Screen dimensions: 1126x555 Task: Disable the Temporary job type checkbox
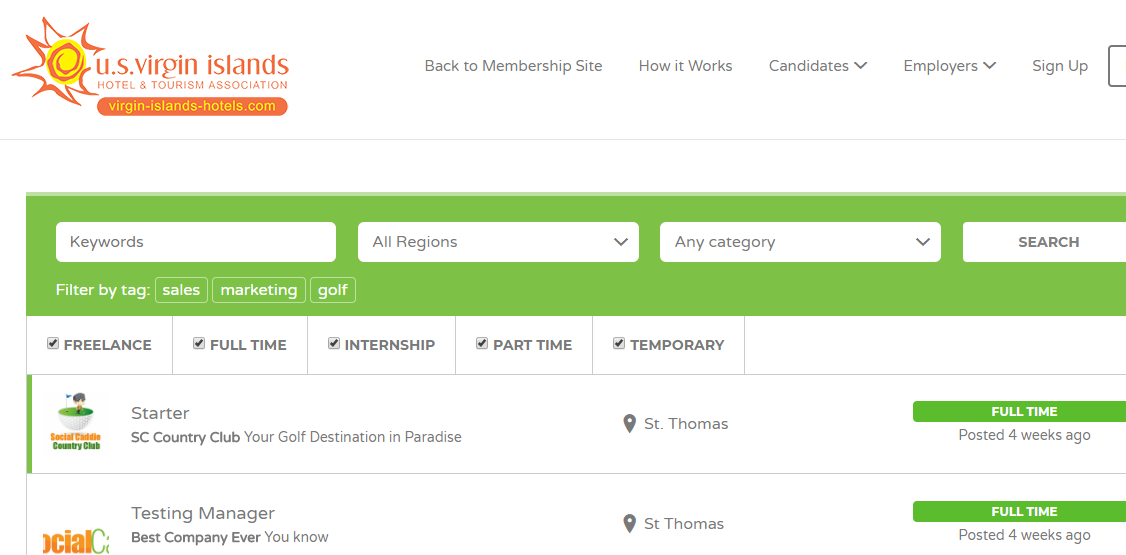tap(619, 344)
